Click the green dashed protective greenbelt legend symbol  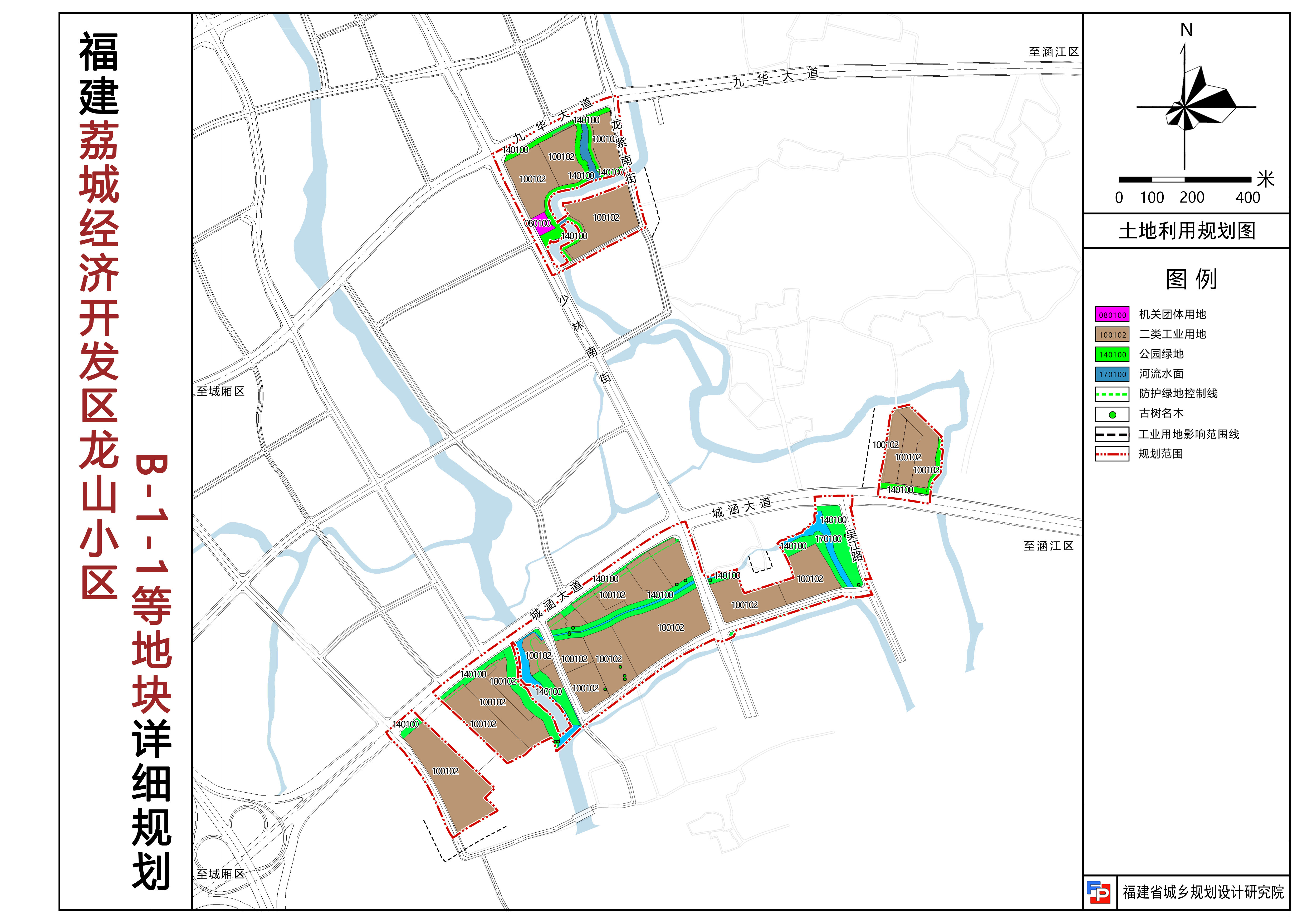point(1112,394)
